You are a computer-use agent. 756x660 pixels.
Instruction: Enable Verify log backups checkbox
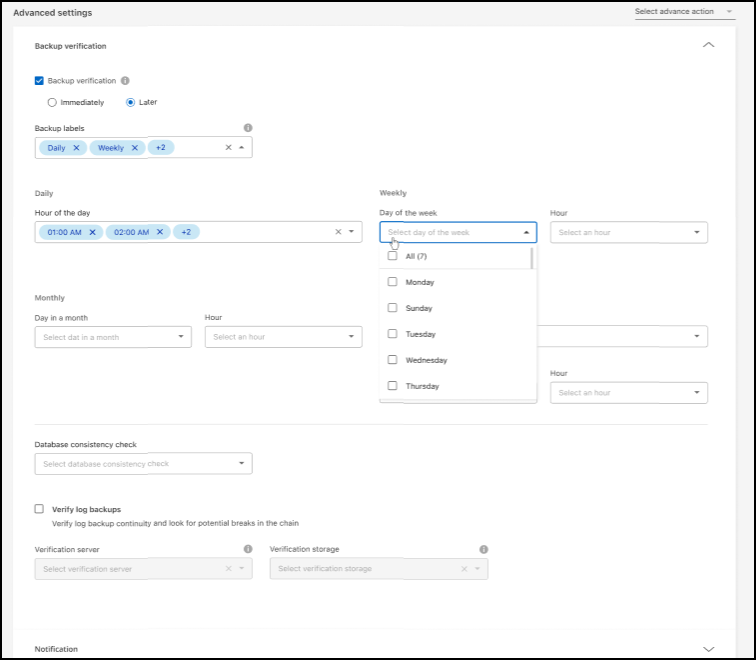coord(39,509)
